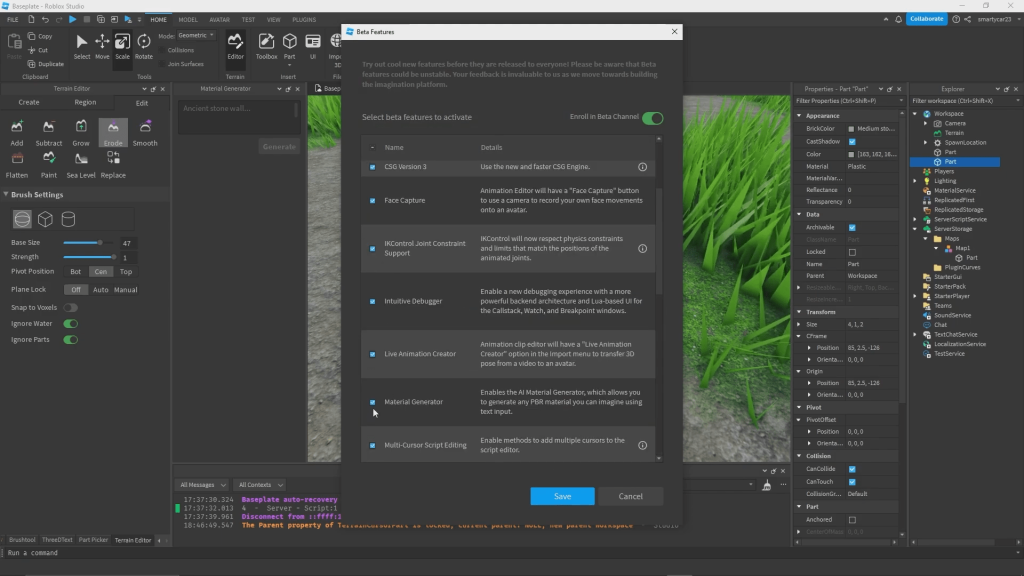Choose the cylinder brush shape
The width and height of the screenshot is (1024, 576).
[68, 219]
